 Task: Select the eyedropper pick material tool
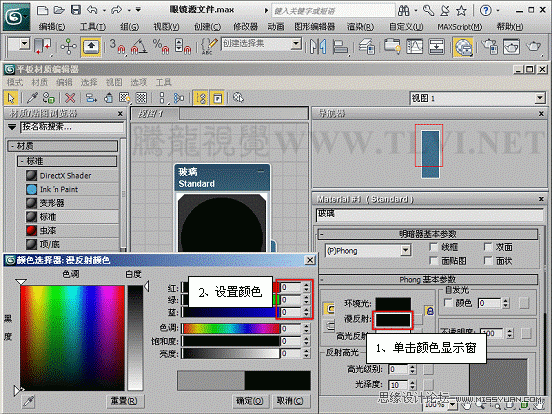pyautogui.click(x=32, y=98)
